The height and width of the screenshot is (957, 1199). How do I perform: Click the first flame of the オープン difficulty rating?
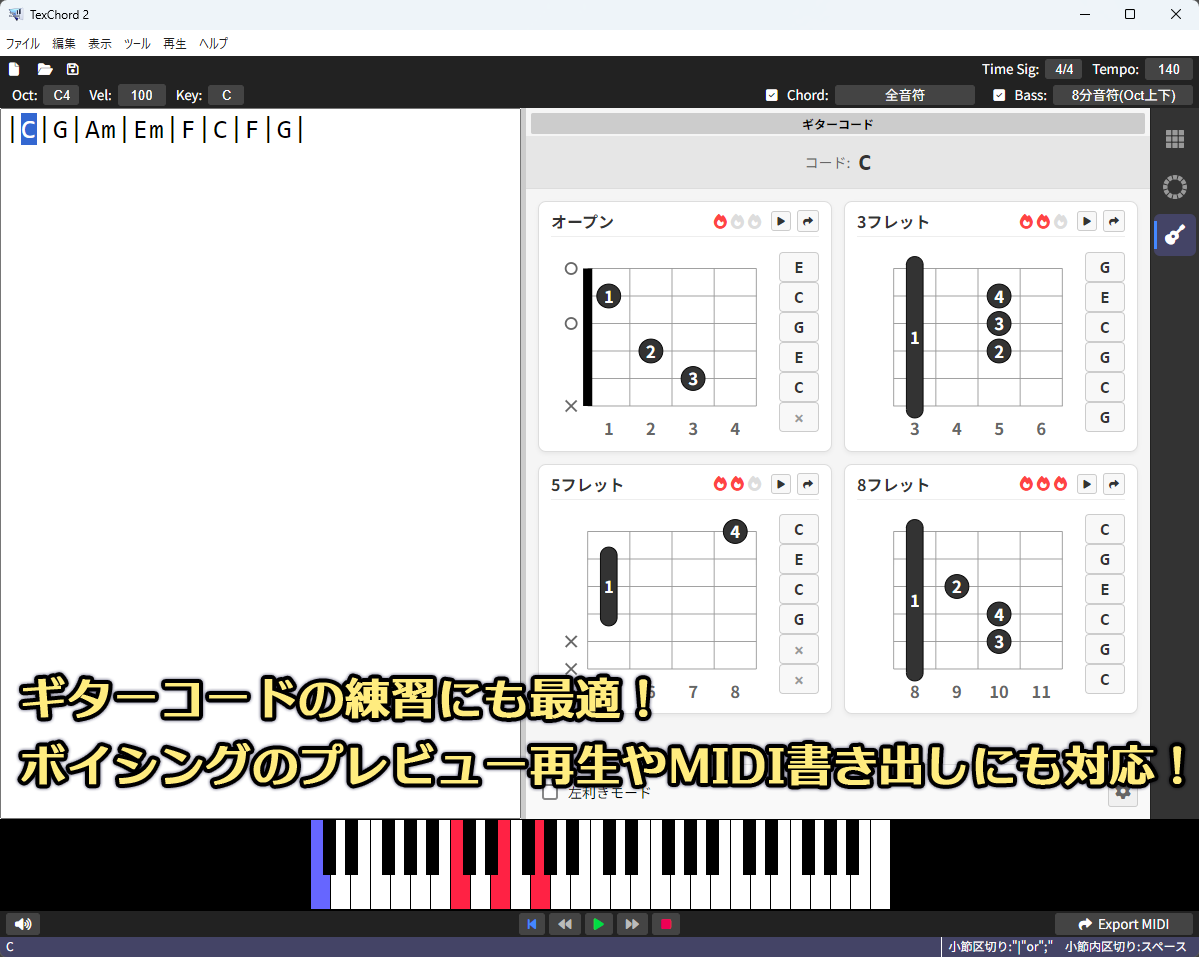coord(720,222)
